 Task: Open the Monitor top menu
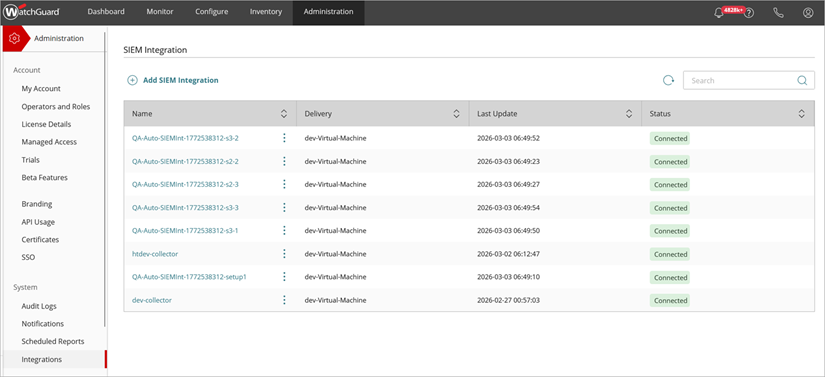click(159, 12)
